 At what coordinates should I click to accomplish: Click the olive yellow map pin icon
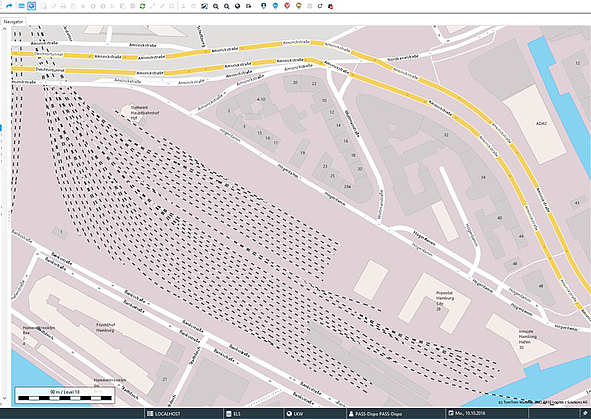pos(299,6)
